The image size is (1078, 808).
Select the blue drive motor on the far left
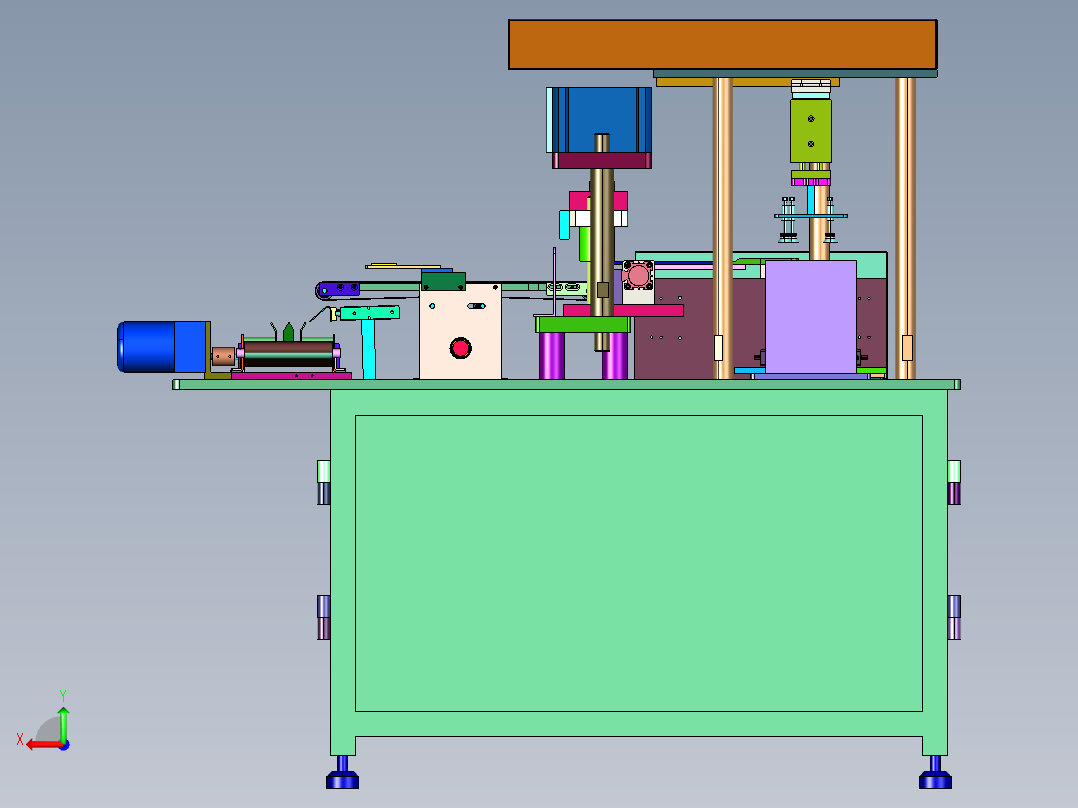click(x=164, y=347)
